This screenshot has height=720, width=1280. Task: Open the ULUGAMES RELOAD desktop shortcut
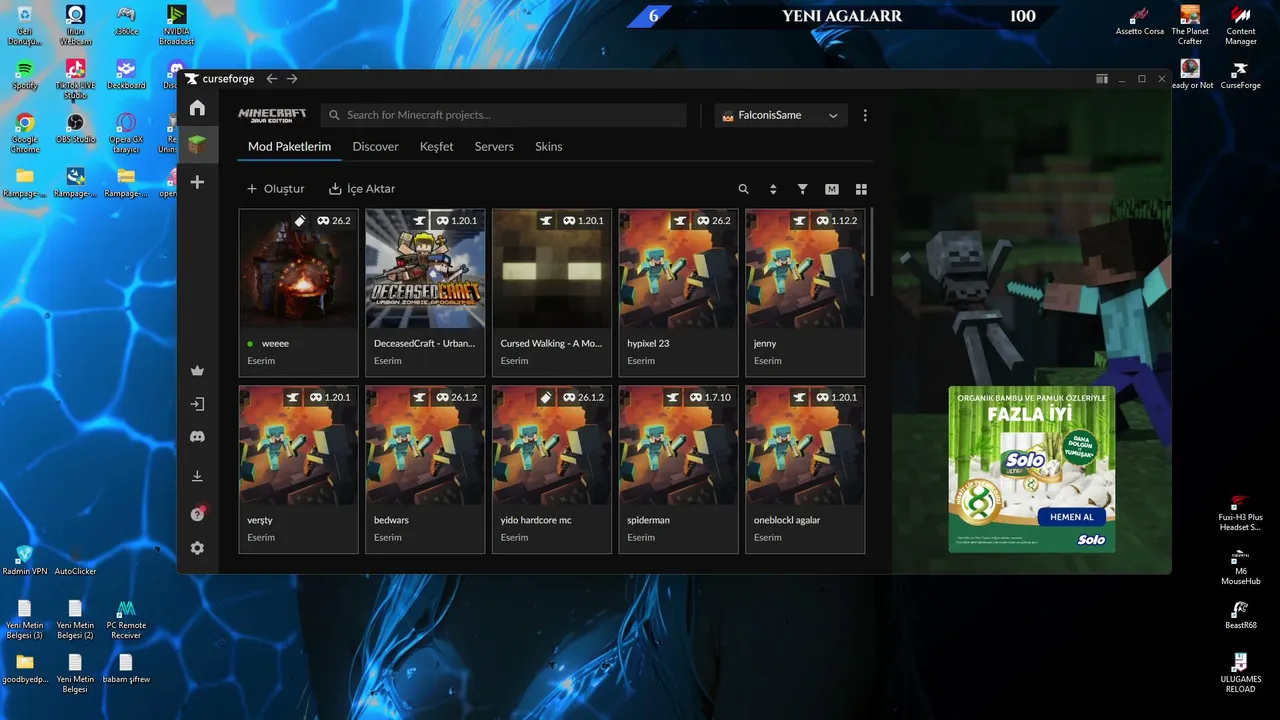[x=1240, y=673]
